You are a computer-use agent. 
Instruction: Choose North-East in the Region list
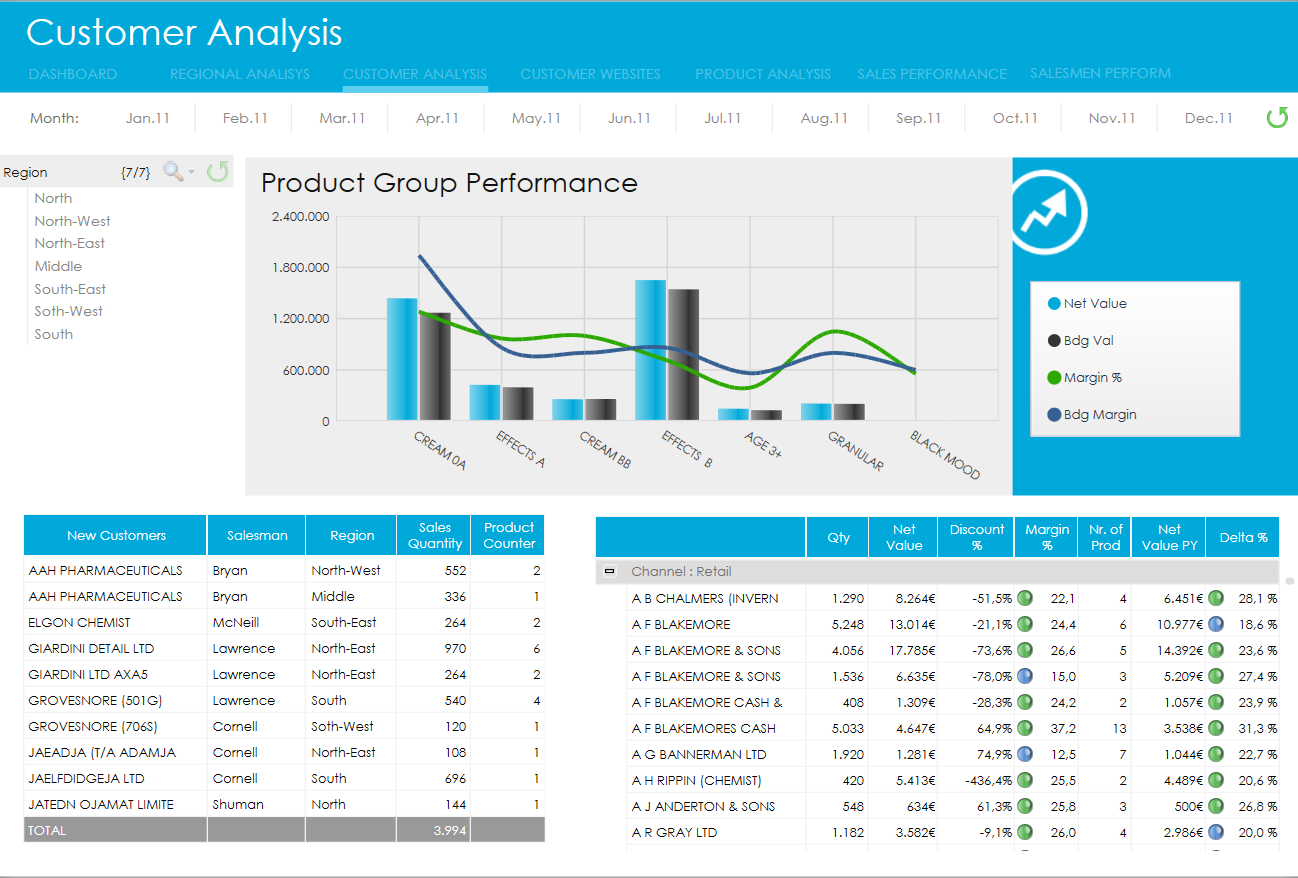click(x=69, y=243)
